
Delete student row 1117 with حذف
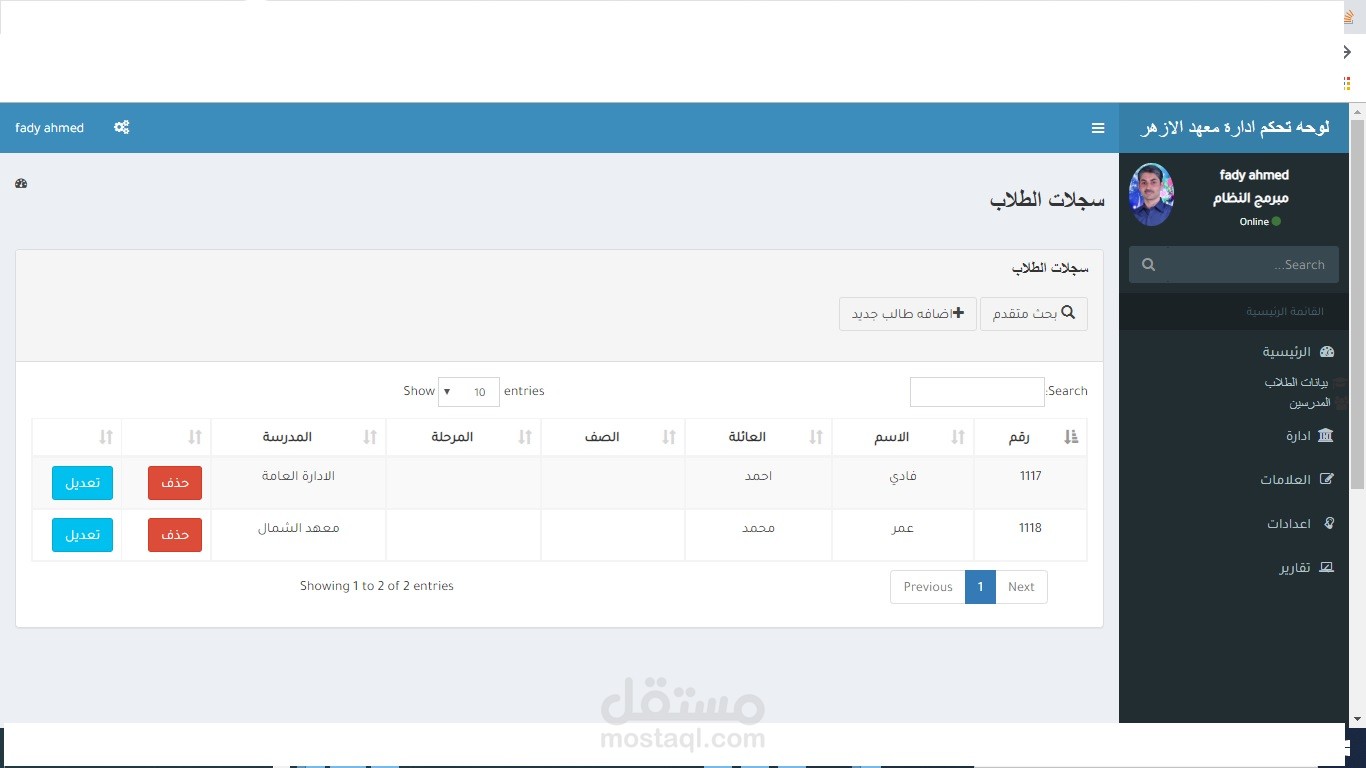pos(175,483)
